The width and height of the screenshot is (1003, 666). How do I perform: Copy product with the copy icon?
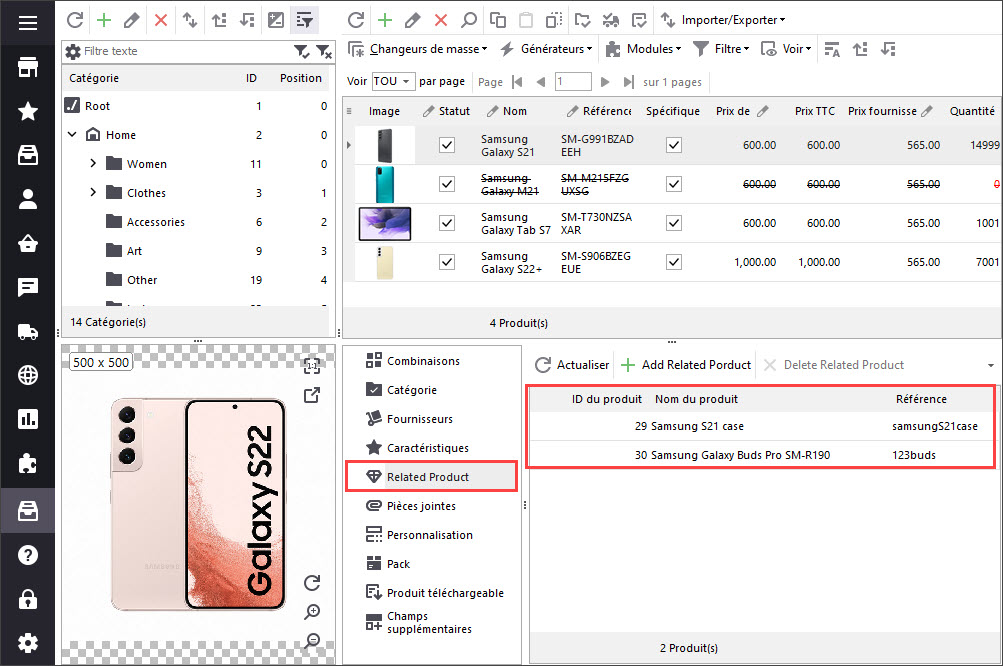point(498,20)
